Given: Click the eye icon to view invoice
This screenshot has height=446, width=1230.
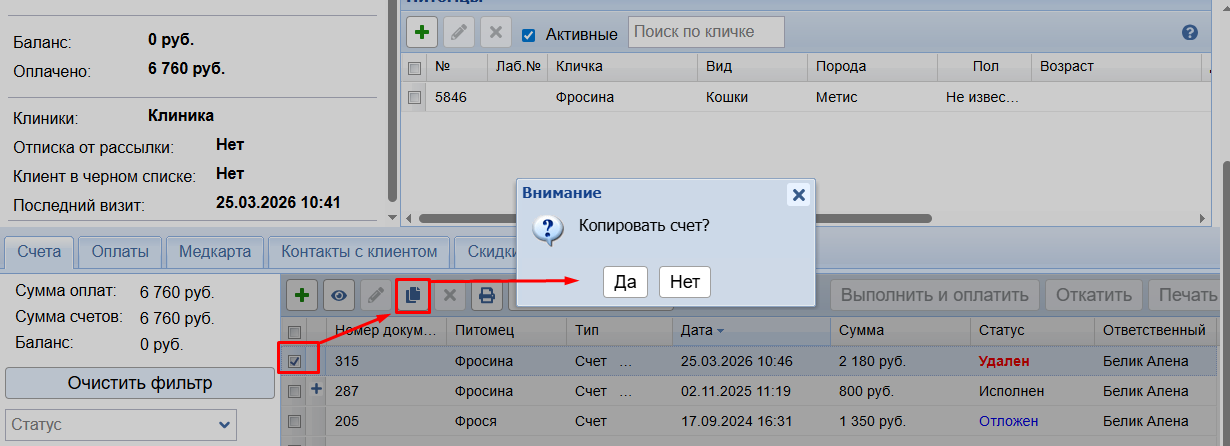Looking at the screenshot, I should coord(340,295).
